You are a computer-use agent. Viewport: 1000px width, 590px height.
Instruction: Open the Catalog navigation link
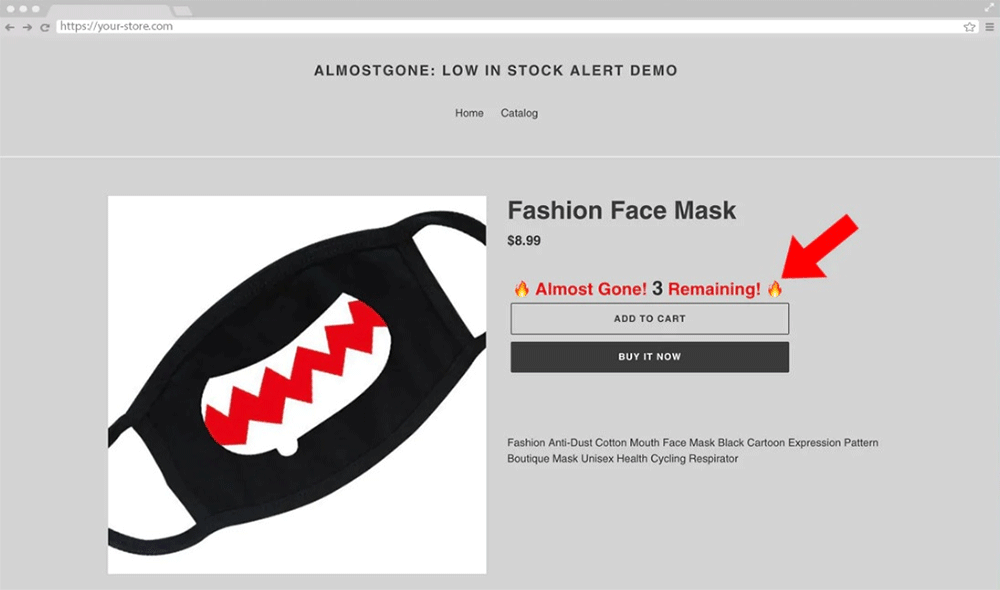point(519,113)
